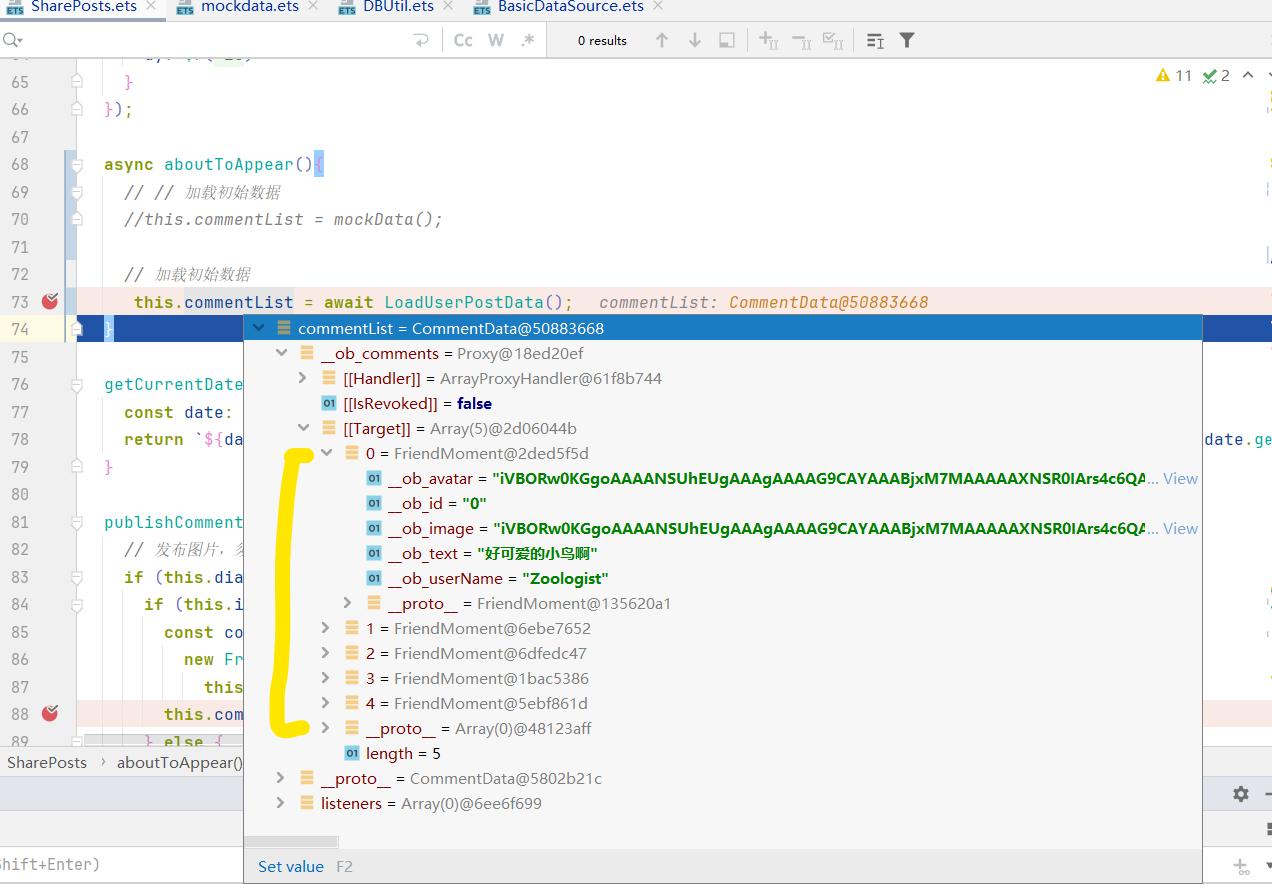Switch to the mockdata.ets tab

249,7
